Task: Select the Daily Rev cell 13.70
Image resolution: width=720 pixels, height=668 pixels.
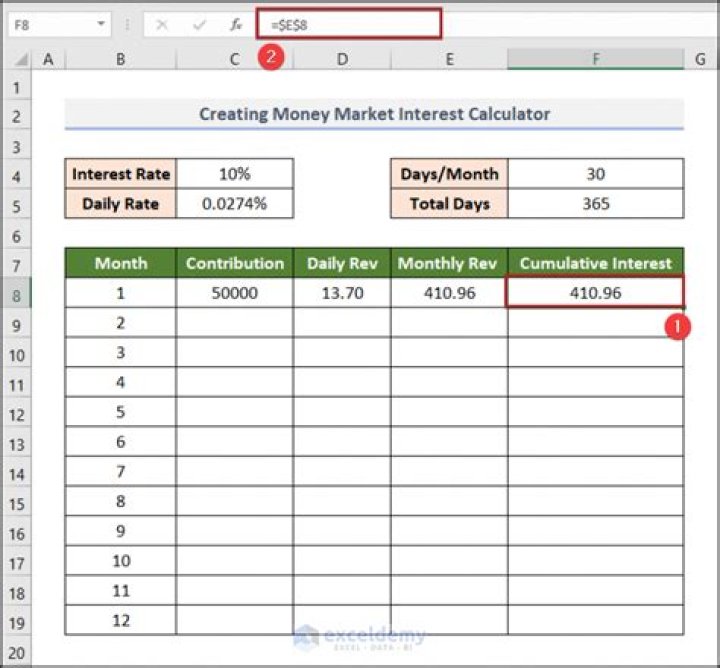Action: click(342, 293)
